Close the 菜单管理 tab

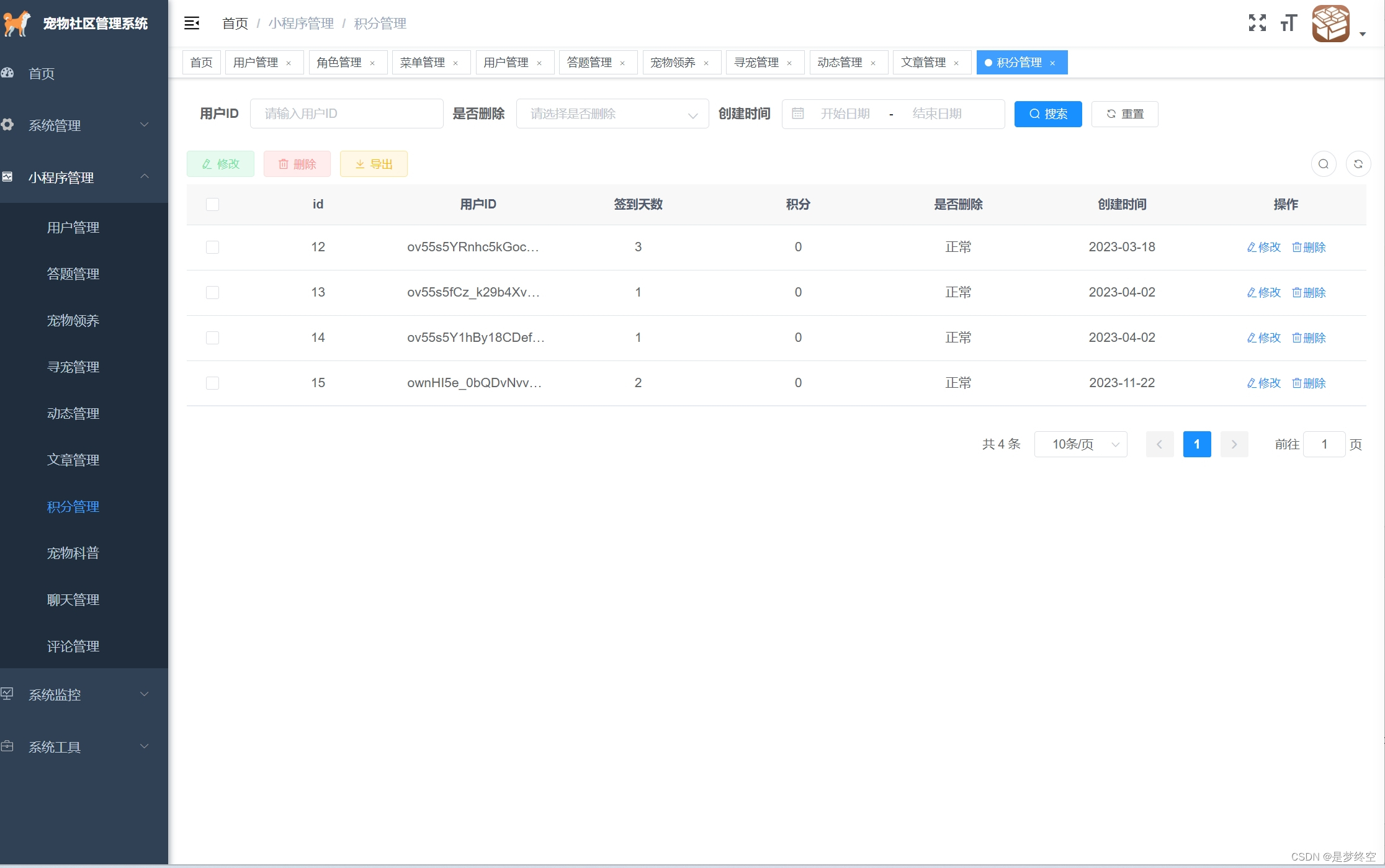(x=455, y=63)
